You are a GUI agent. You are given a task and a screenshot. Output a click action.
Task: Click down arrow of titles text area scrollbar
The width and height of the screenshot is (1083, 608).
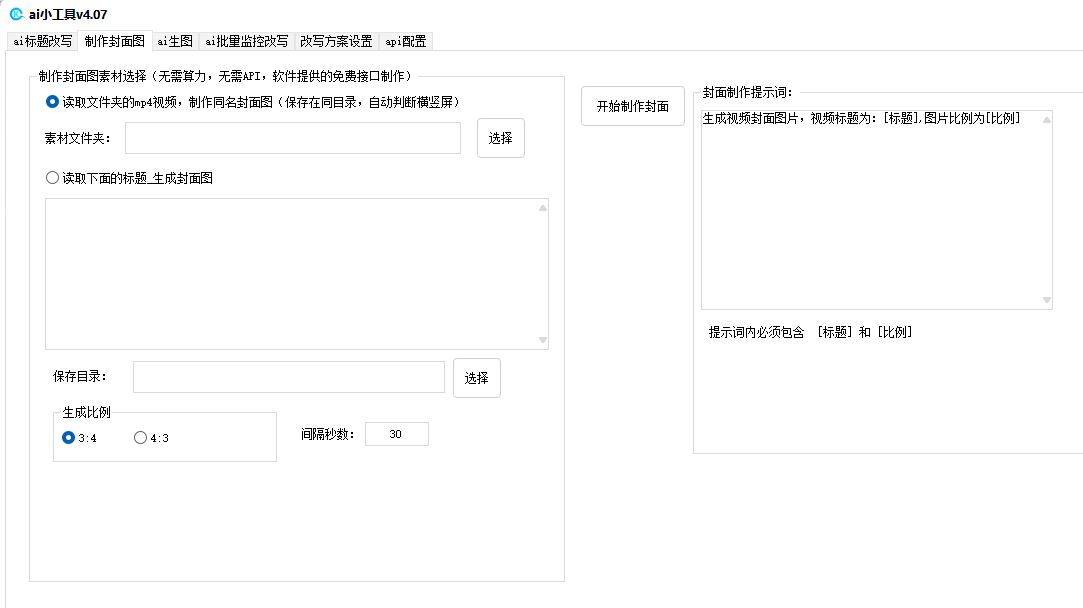[x=543, y=341]
